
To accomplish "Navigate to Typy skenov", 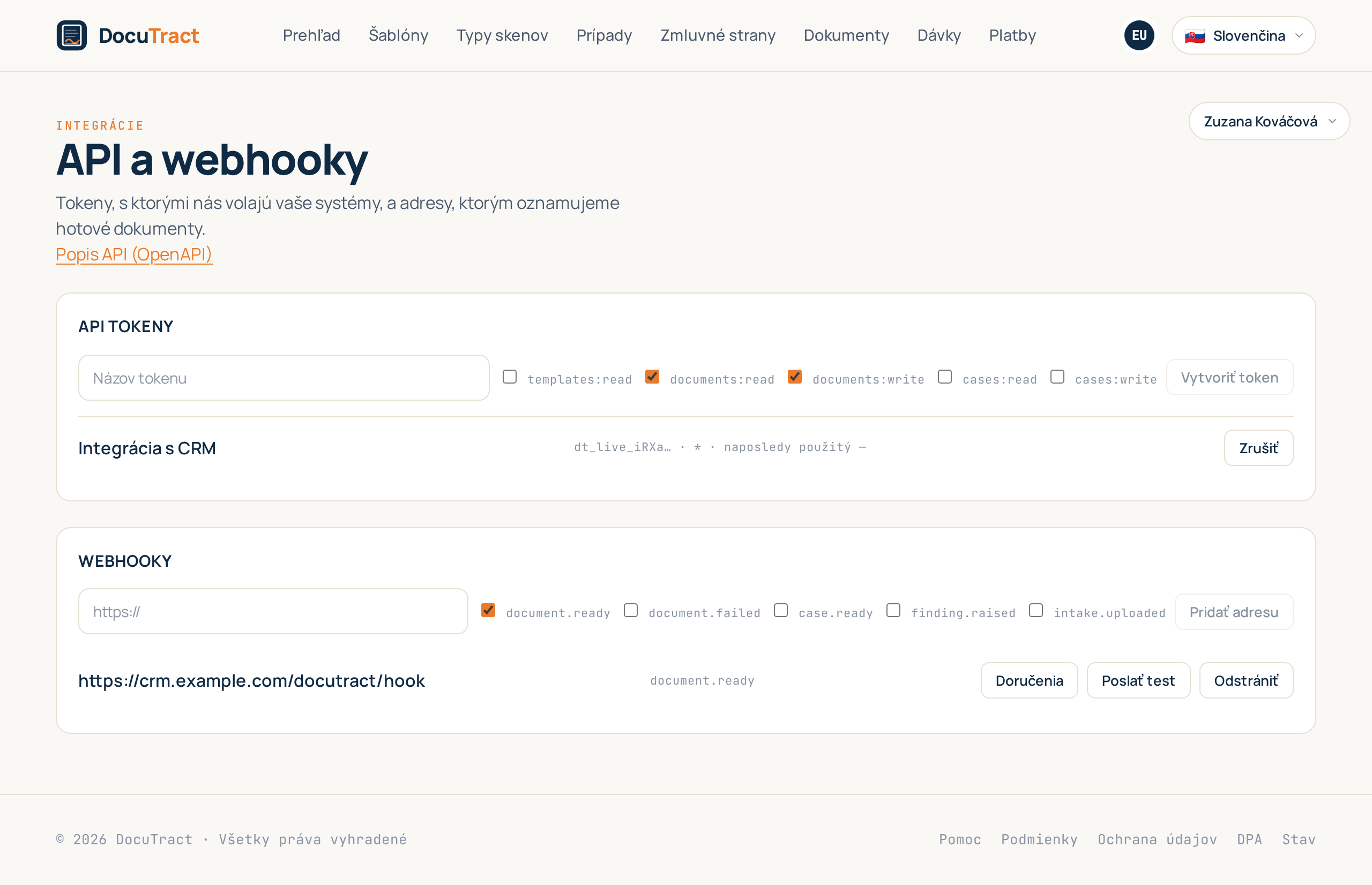I will point(502,36).
